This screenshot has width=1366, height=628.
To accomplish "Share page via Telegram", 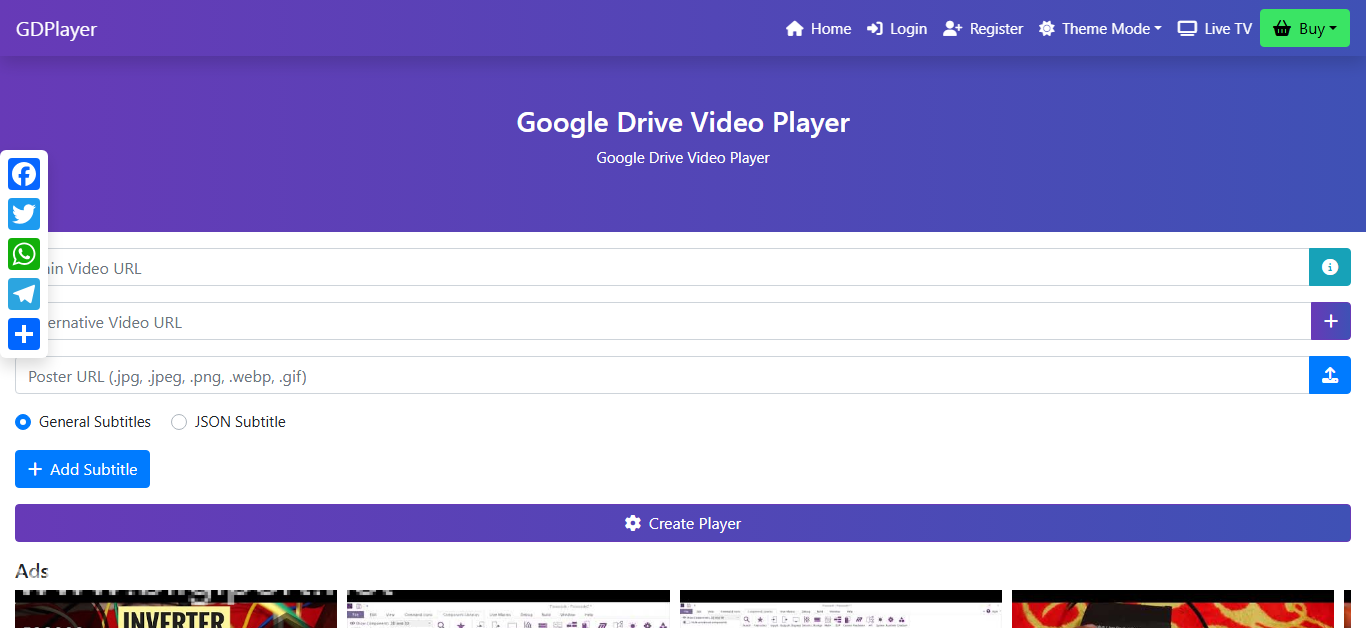I will 24,294.
